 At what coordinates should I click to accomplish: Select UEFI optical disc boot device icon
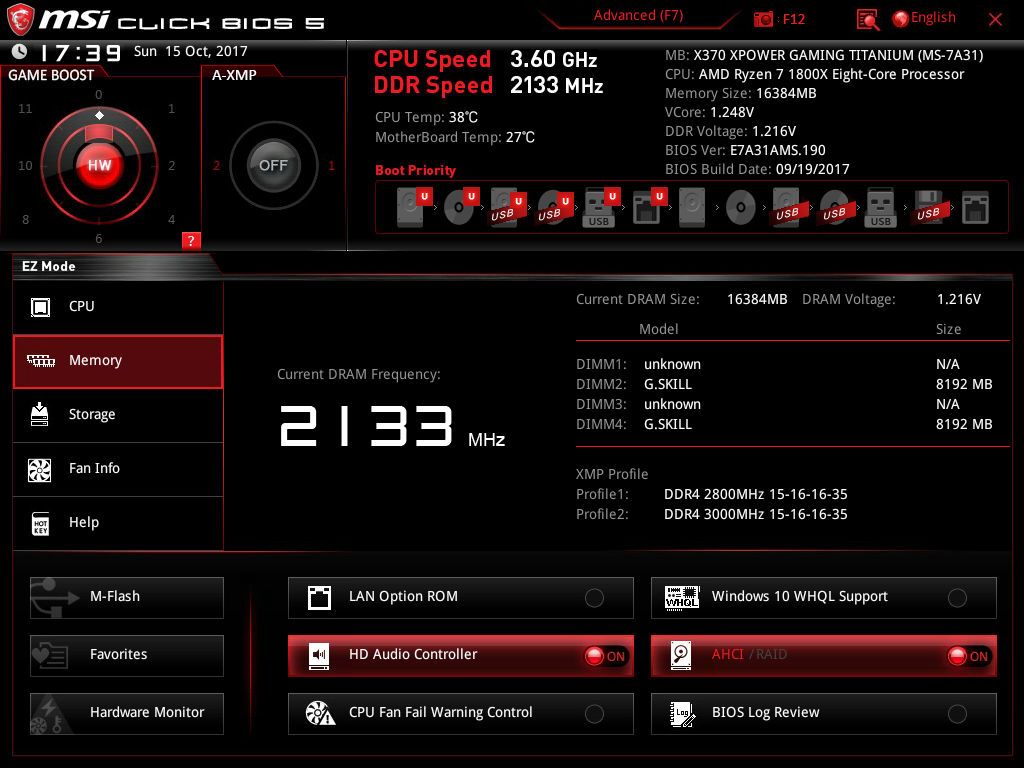coord(461,207)
